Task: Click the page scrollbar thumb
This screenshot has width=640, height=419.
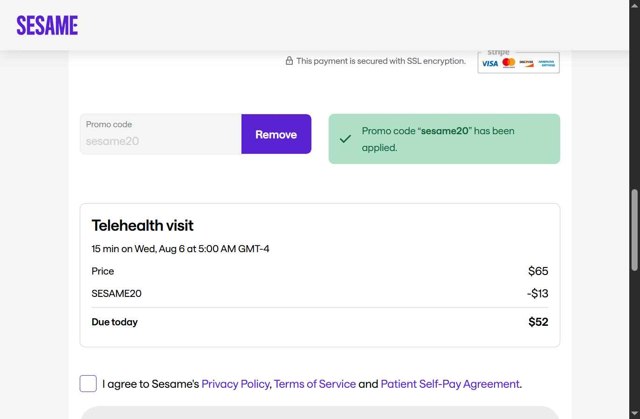Action: (634, 230)
